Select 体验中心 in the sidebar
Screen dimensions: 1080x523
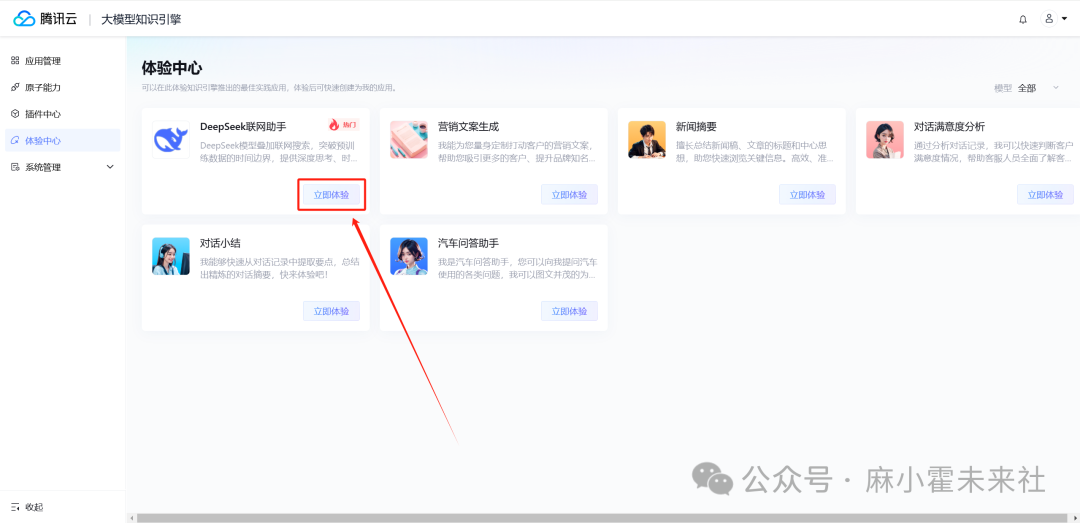click(x=63, y=141)
